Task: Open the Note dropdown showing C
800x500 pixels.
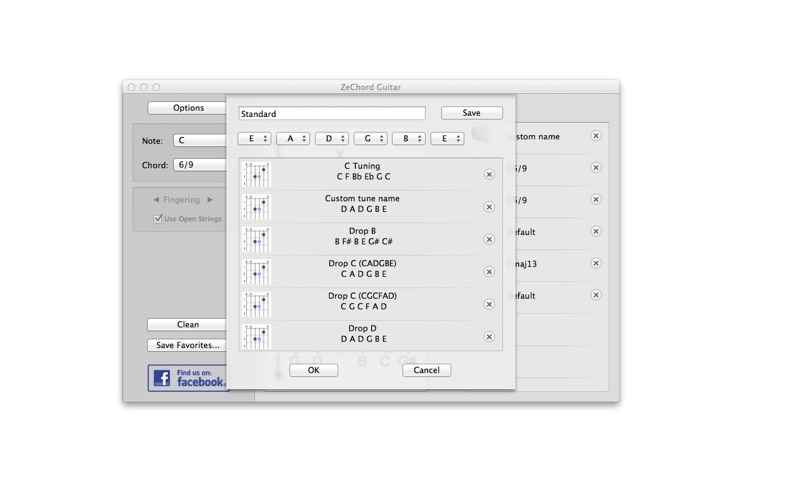Action: click(200, 140)
